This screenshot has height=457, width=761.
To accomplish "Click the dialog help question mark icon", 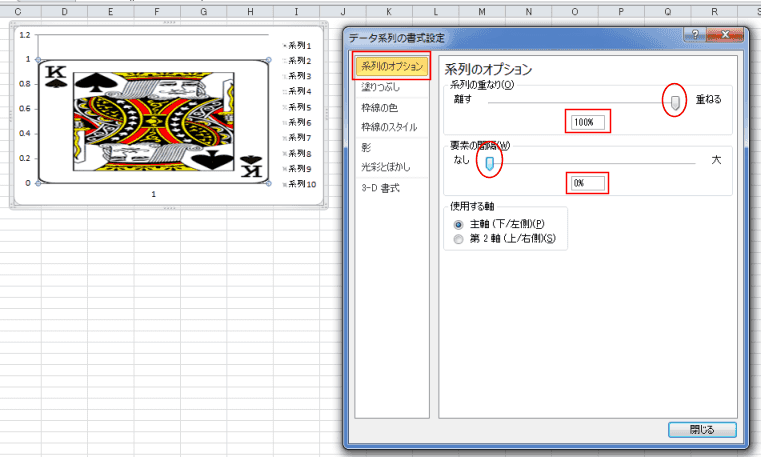I will pos(695,34).
